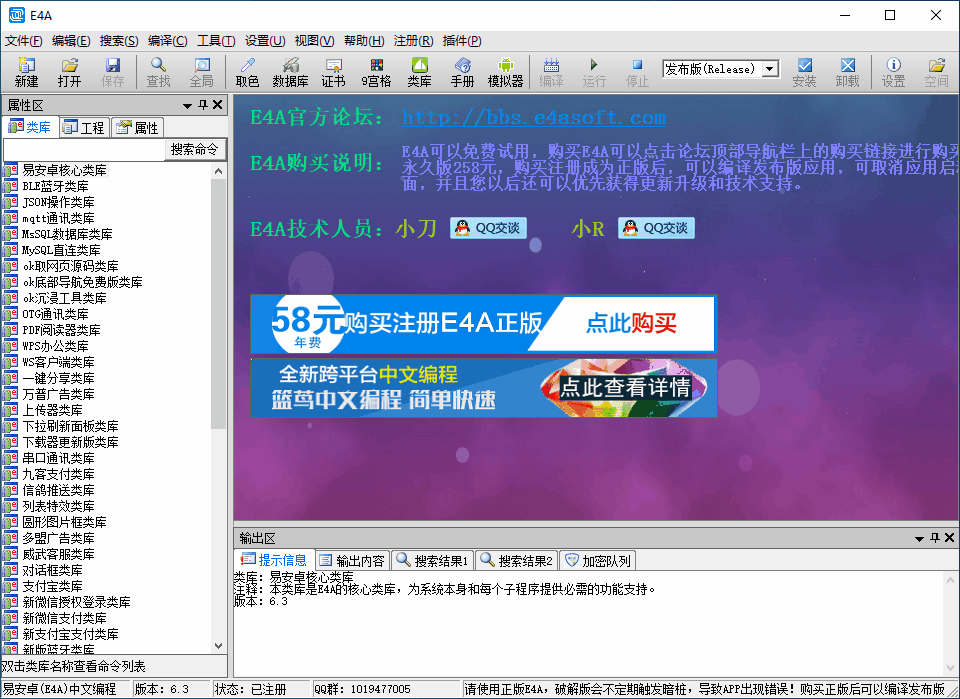Launch the 模拟器 Android emulator icon
The height and width of the screenshot is (699, 960).
pyautogui.click(x=505, y=72)
